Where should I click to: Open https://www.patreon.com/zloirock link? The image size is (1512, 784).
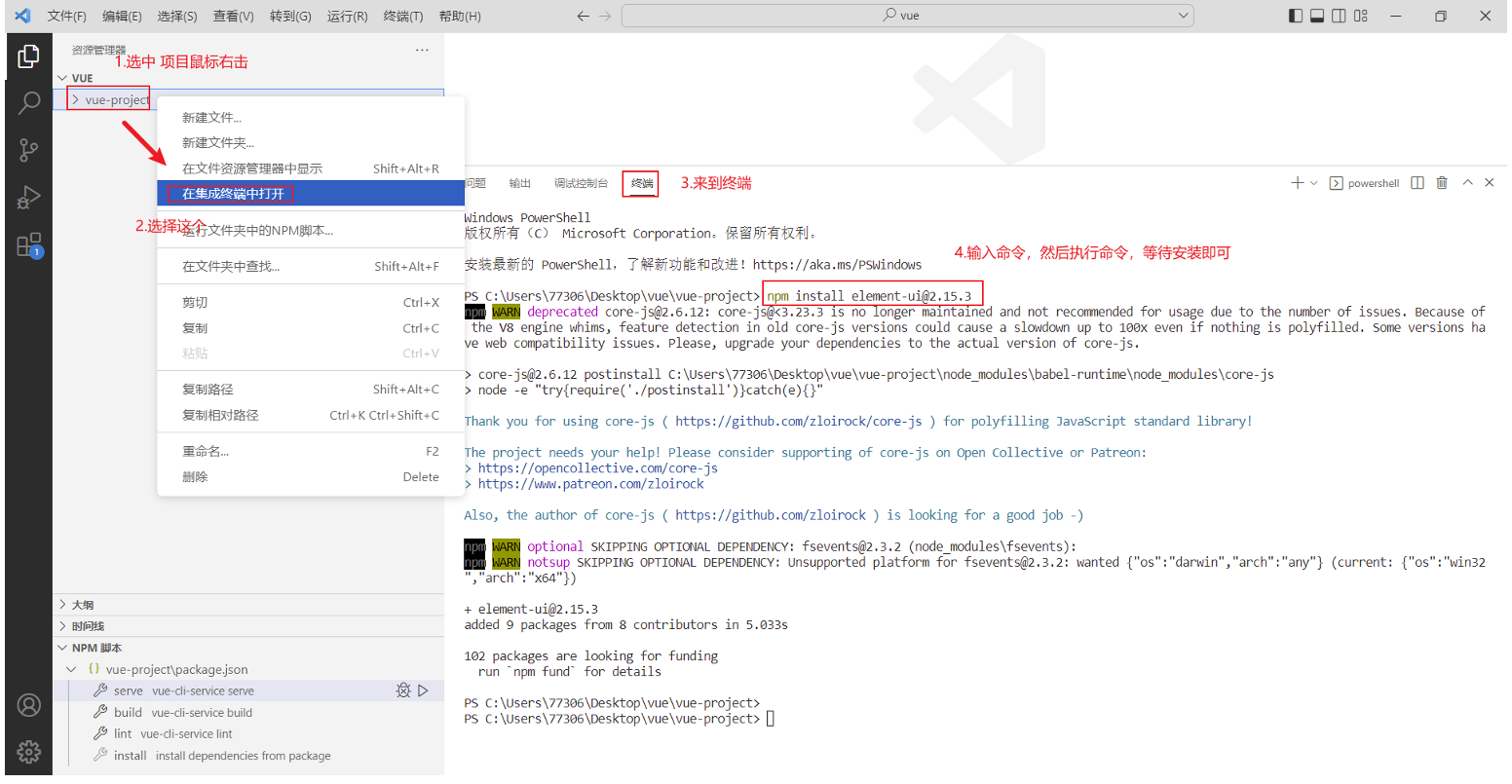591,483
